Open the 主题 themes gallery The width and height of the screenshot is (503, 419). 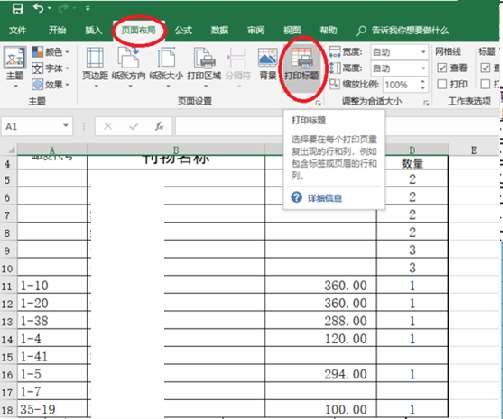(14, 68)
